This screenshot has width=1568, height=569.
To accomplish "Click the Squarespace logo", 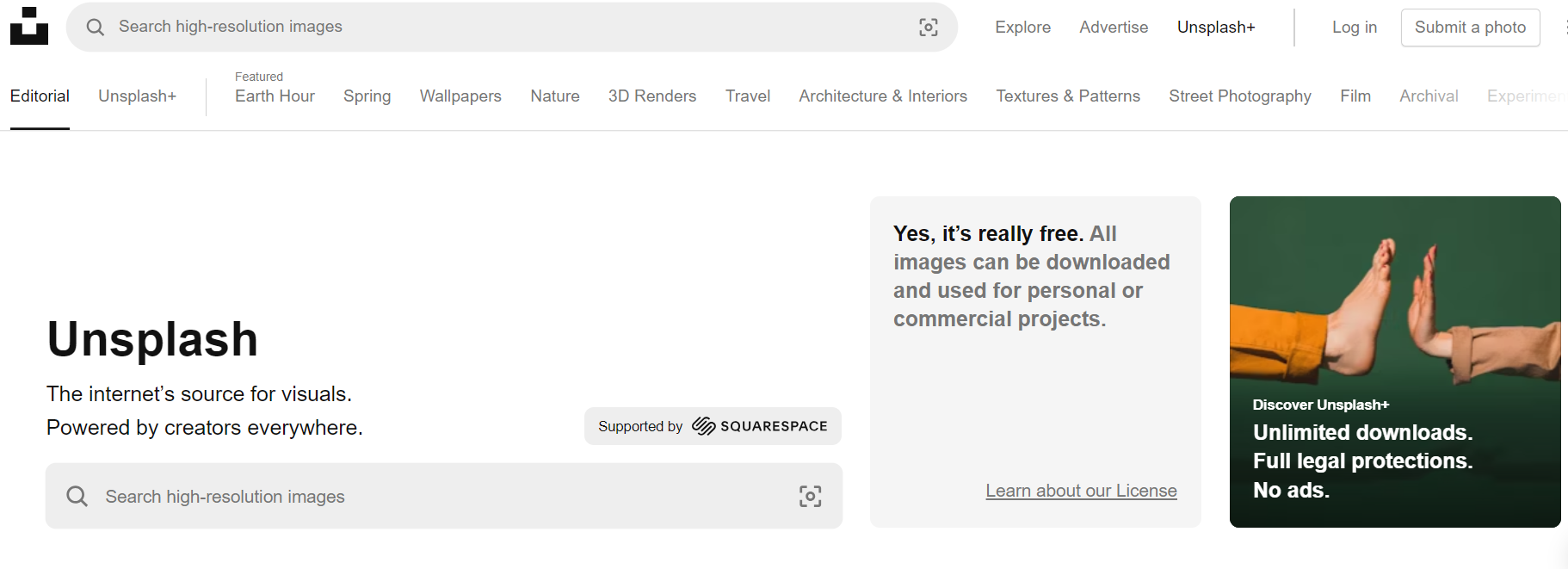I will [760, 426].
